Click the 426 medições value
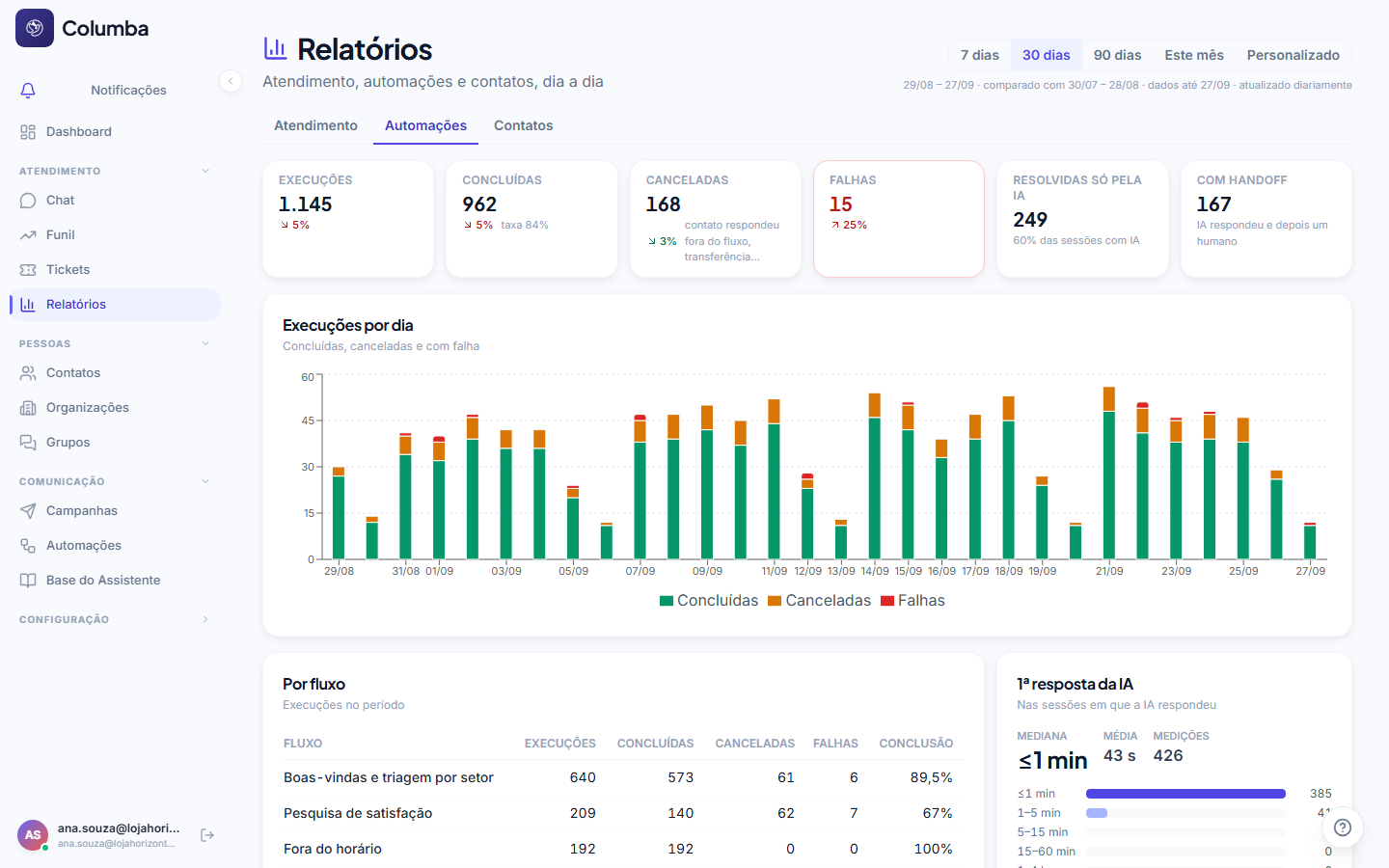Screen dimensions: 1389x868 point(1168,756)
